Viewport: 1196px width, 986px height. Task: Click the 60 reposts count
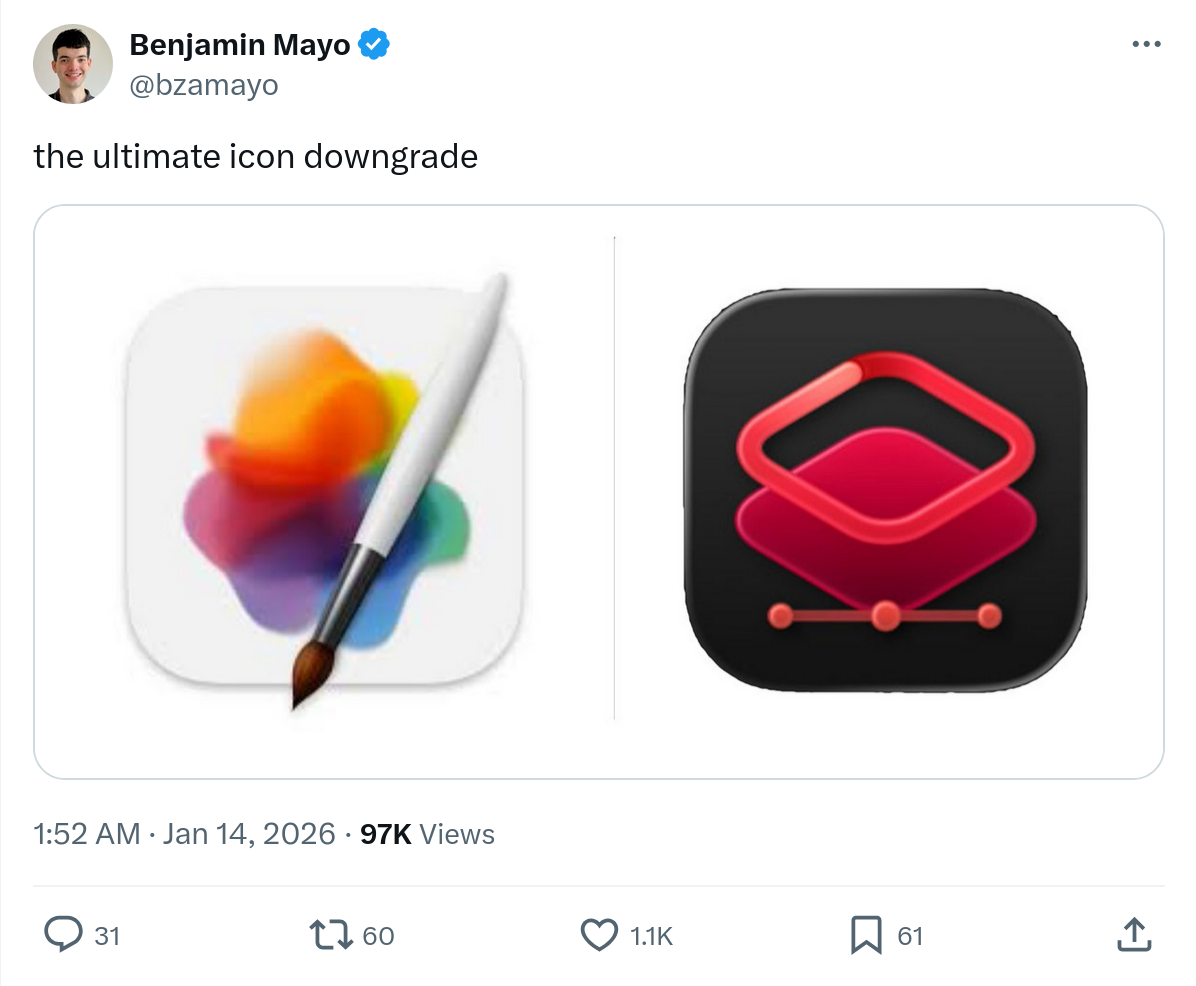378,936
